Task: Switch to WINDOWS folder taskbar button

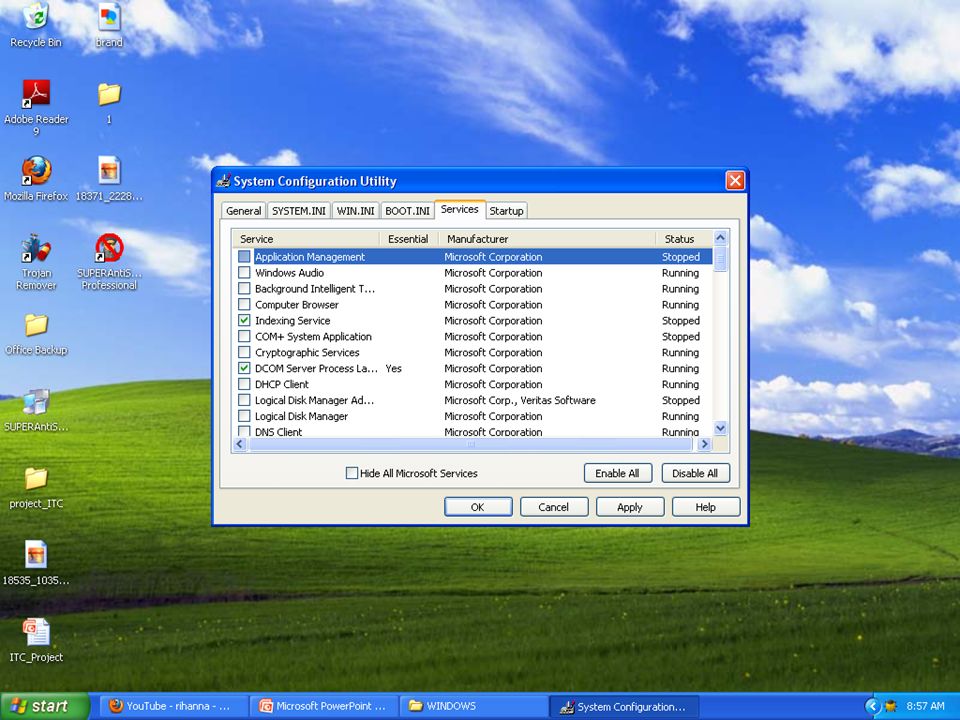Action: pos(474,707)
